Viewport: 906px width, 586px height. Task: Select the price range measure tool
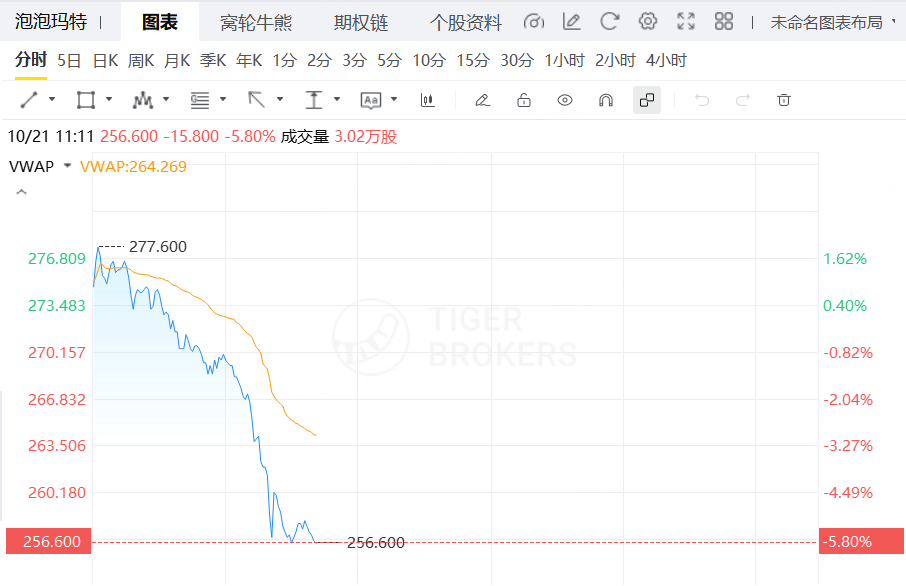(314, 100)
